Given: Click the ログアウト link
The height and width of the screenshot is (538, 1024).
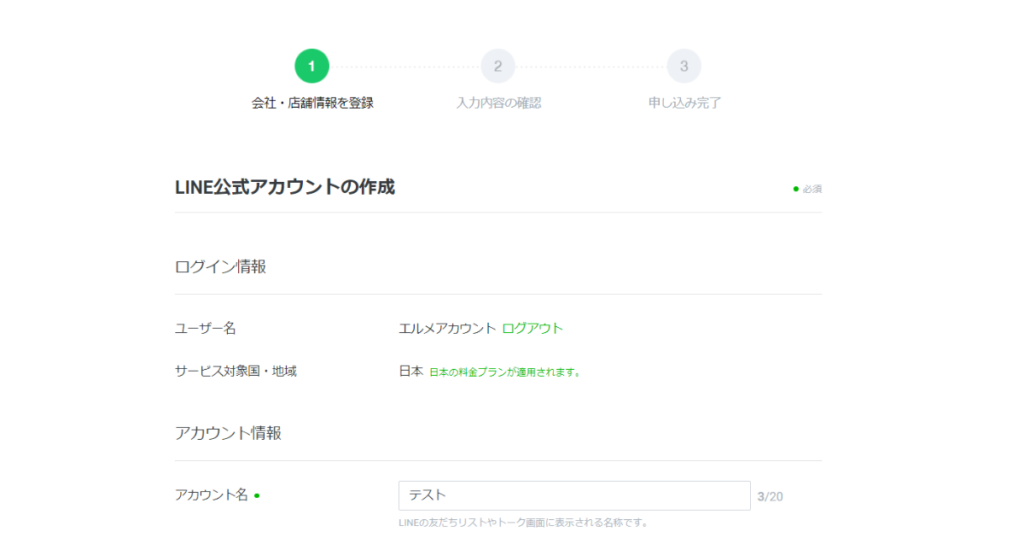Looking at the screenshot, I should [x=532, y=328].
